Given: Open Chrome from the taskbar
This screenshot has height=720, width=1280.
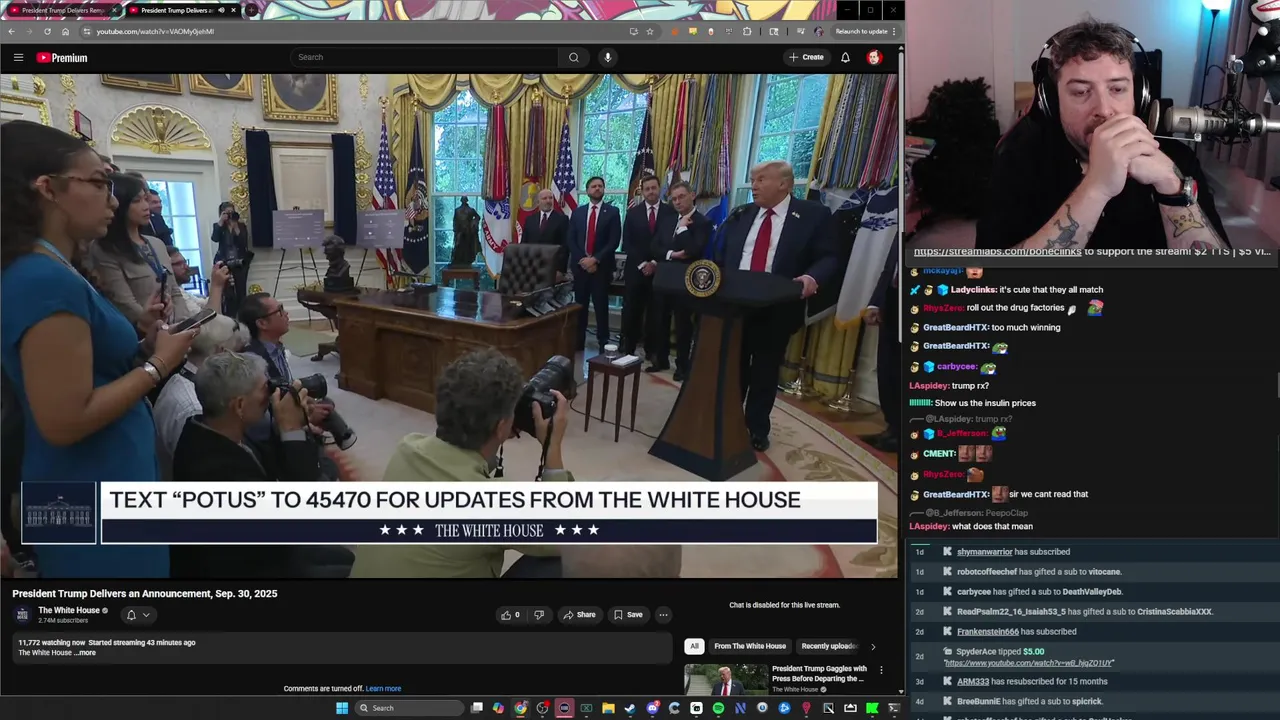Looking at the screenshot, I should [520, 708].
